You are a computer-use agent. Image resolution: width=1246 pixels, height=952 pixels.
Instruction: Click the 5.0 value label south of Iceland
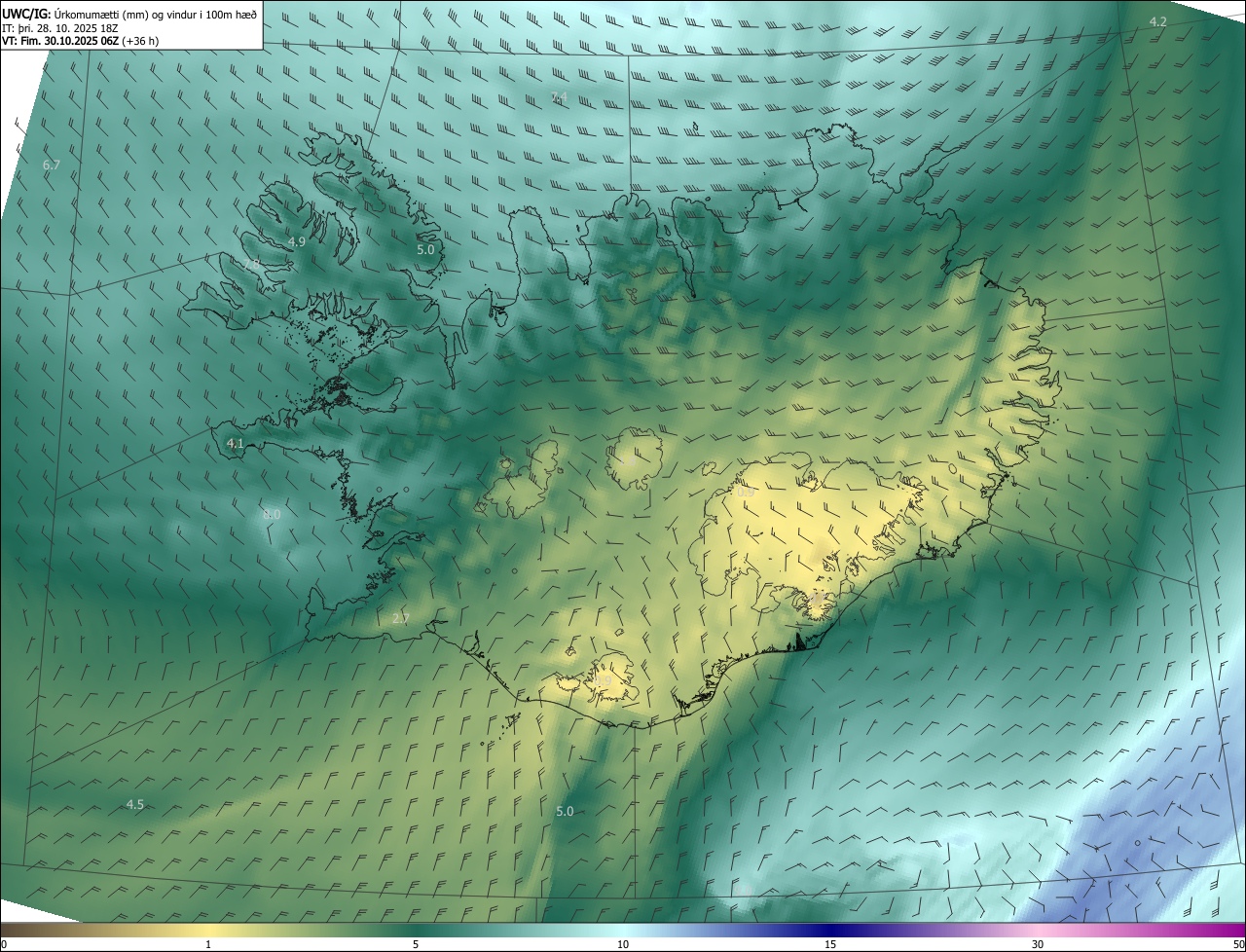coord(565,811)
